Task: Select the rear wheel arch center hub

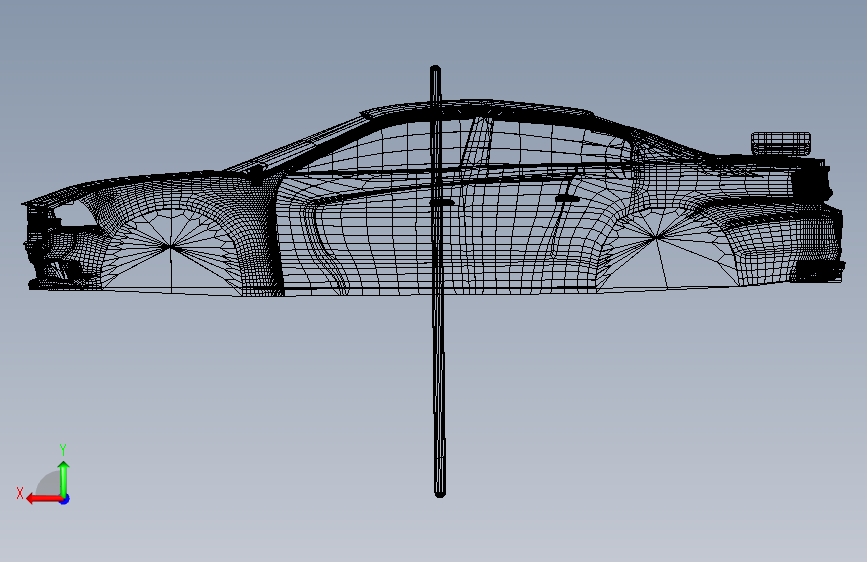Action: (656, 237)
